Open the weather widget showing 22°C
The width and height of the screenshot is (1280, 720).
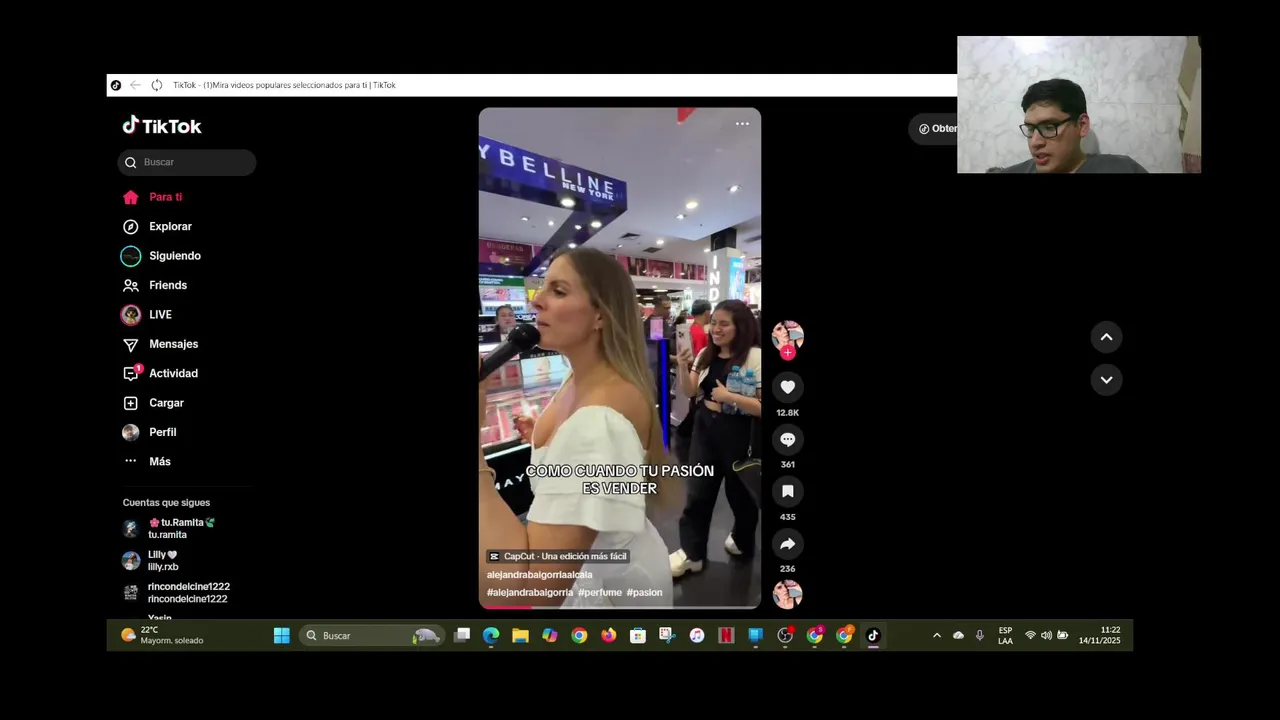(162, 635)
